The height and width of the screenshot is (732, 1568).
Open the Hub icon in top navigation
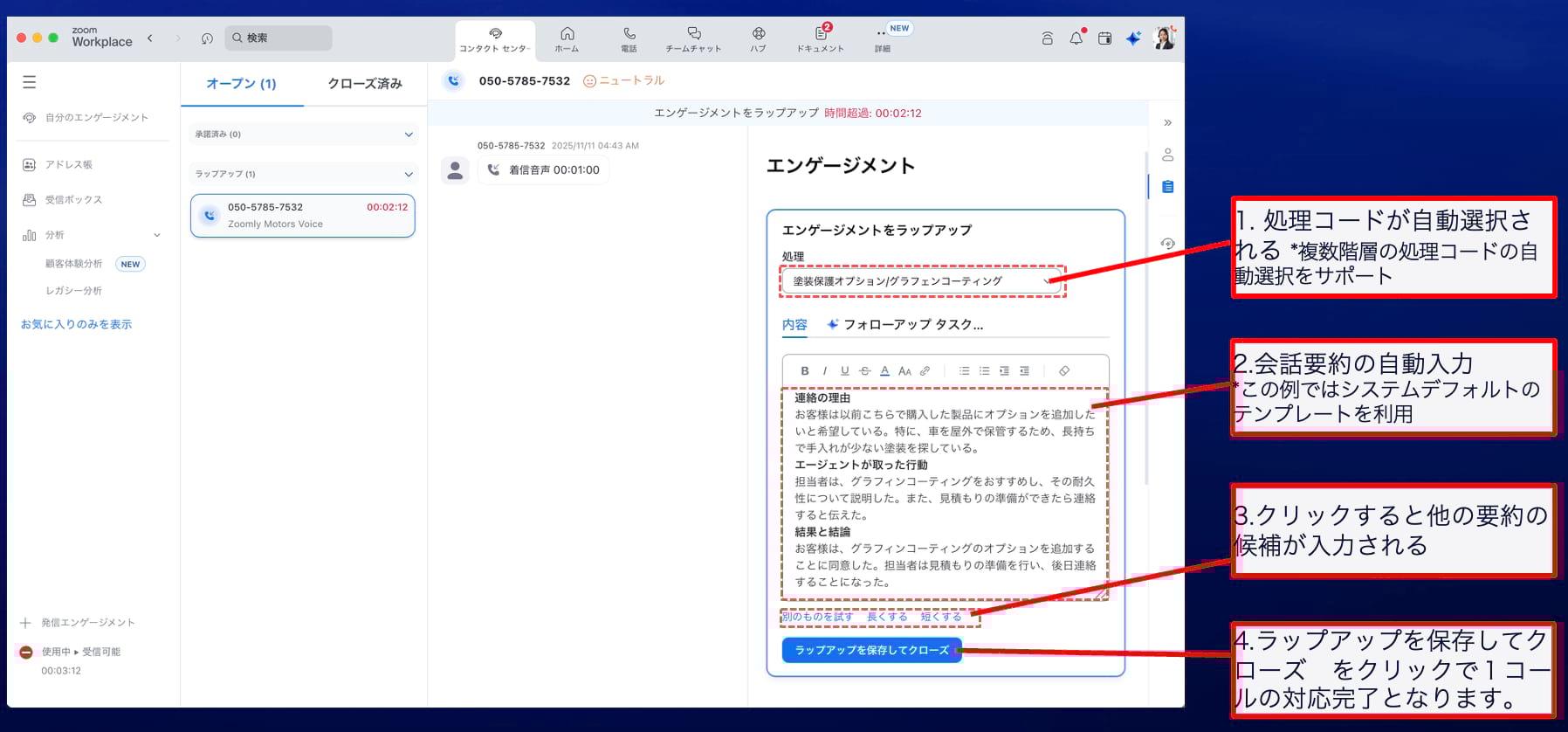point(758,38)
